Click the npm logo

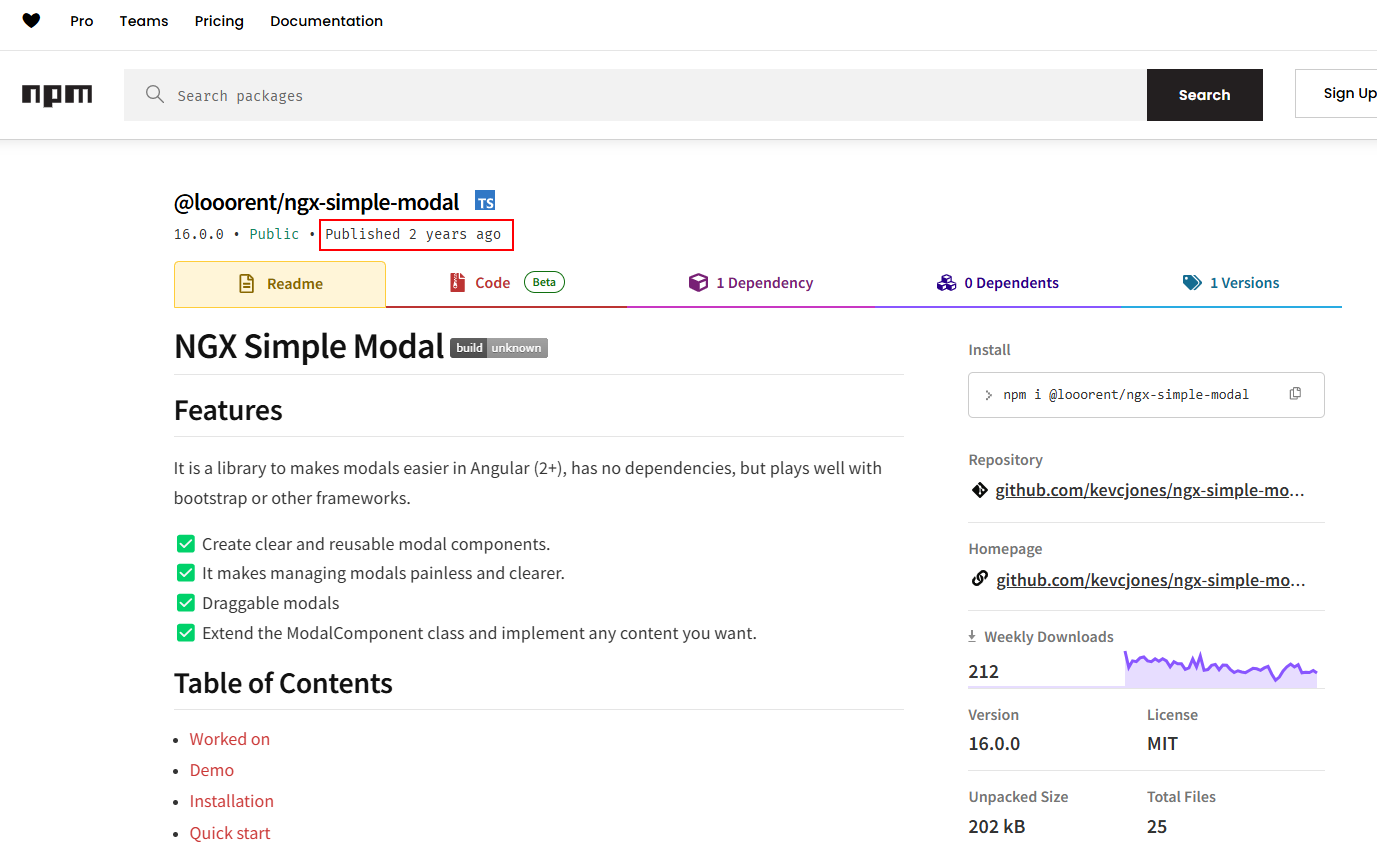(57, 95)
